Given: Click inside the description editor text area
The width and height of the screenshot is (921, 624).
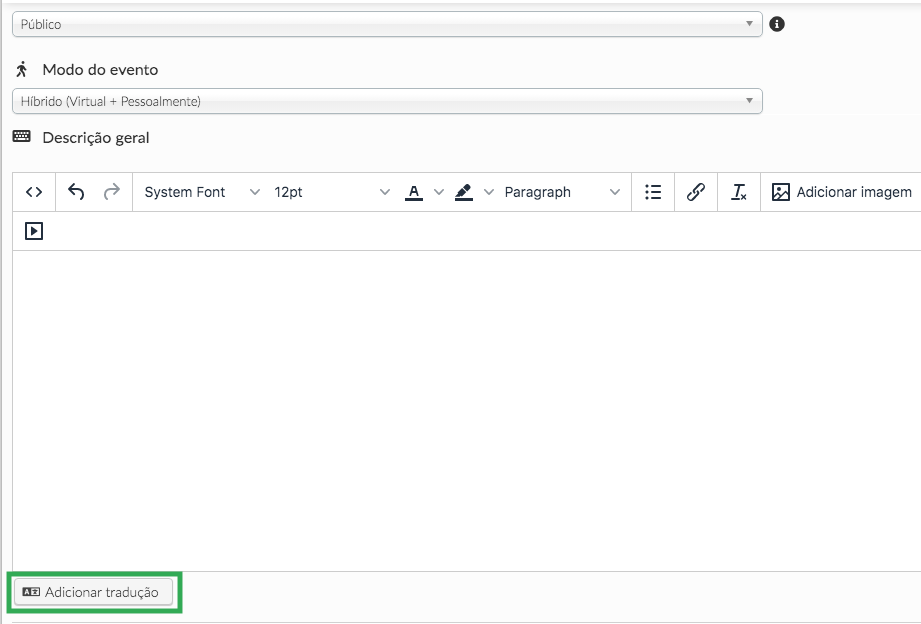Looking at the screenshot, I should pos(467,410).
